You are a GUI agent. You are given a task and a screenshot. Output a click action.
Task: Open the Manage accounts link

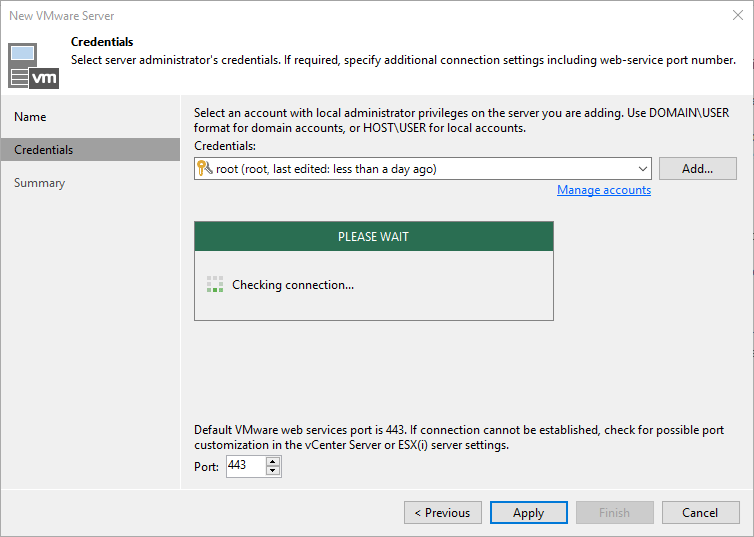pos(604,190)
